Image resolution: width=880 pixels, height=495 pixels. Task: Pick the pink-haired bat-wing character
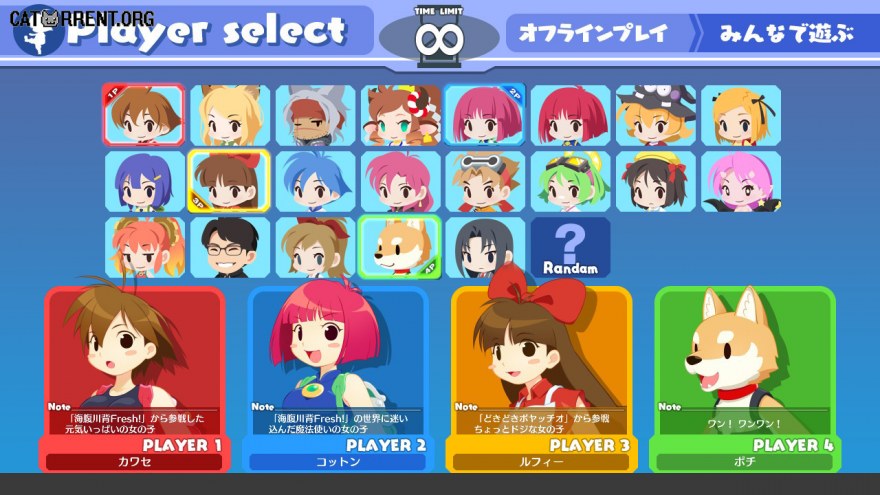741,182
